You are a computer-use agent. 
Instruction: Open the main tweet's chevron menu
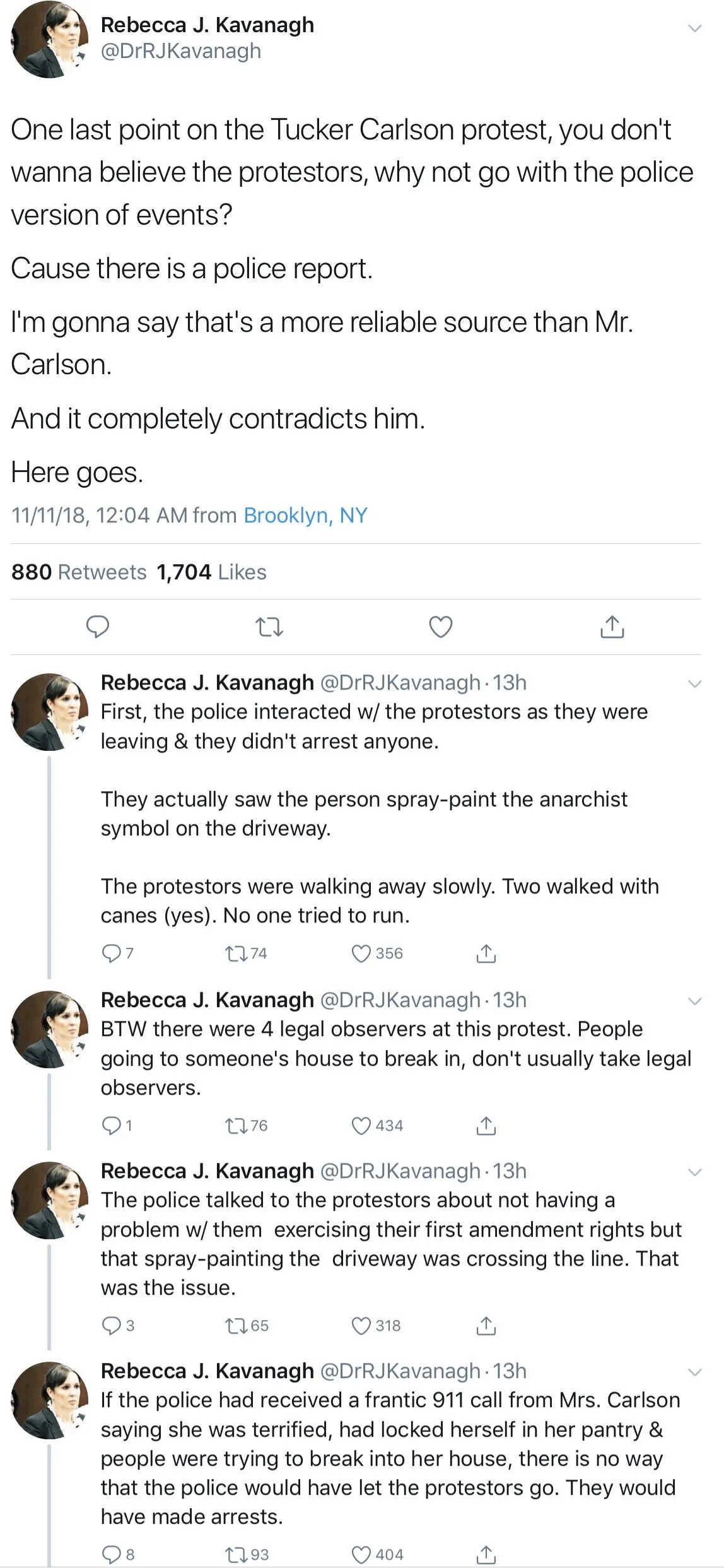694,28
